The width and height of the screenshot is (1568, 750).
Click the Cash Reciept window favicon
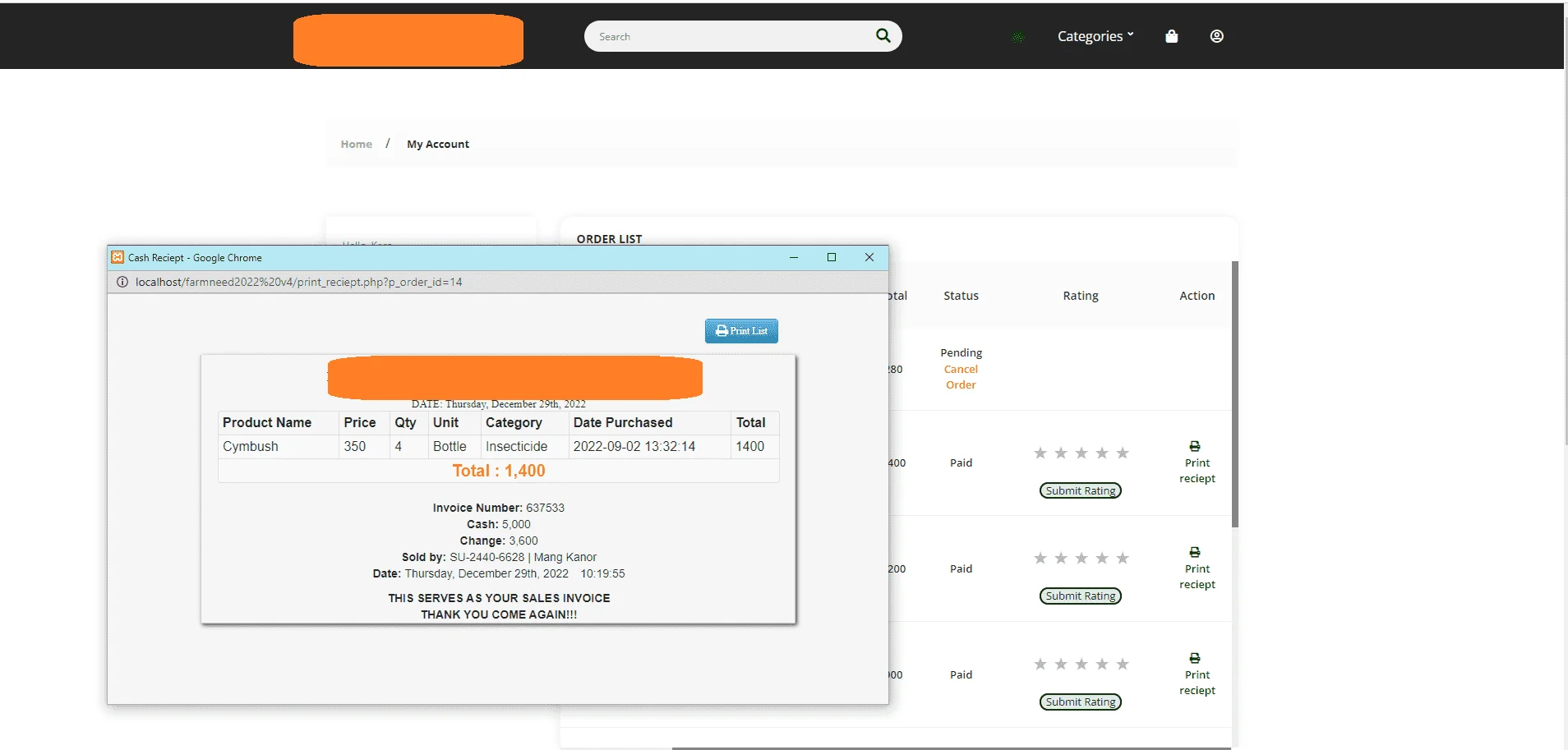118,257
